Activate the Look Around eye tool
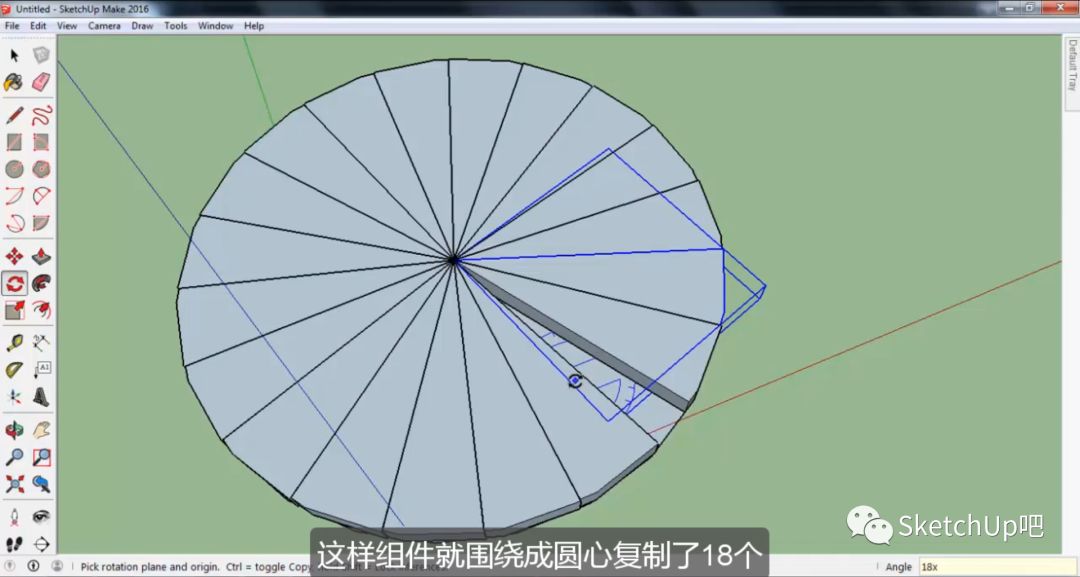Image resolution: width=1080 pixels, height=577 pixels. (x=41, y=517)
